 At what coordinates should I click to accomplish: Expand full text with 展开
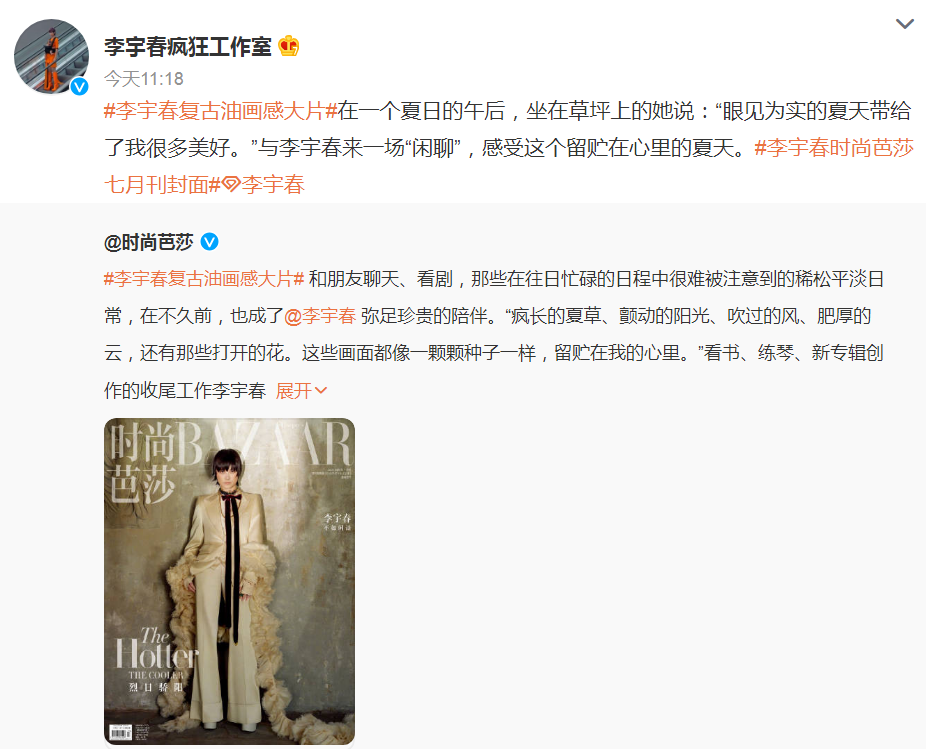tap(294, 390)
